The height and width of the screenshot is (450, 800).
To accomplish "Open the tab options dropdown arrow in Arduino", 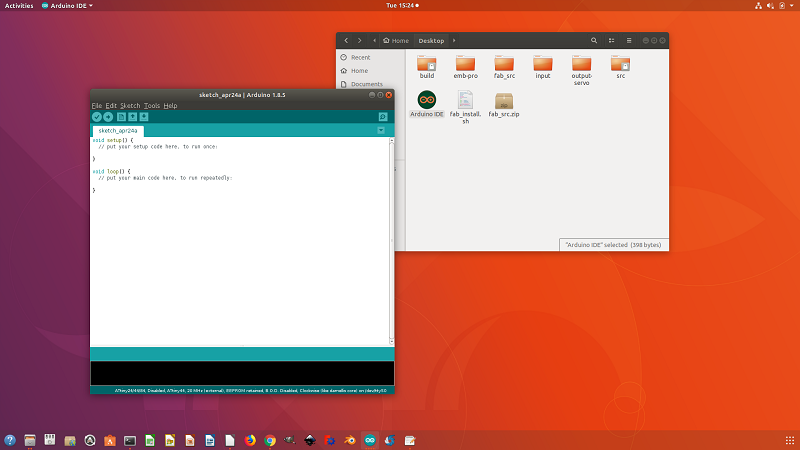I will (x=381, y=131).
